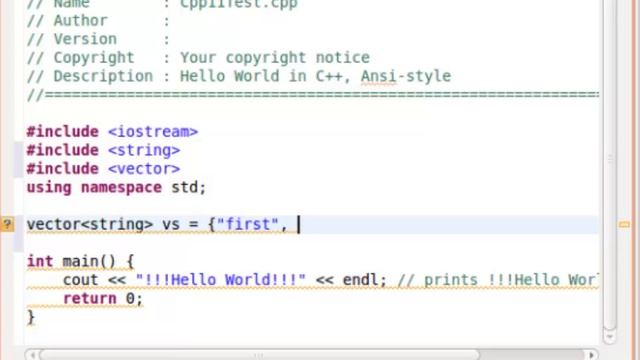Image resolution: width=640 pixels, height=360 pixels.
Task: Click the line "vector<string> vs = {"first","
Action: point(157,224)
